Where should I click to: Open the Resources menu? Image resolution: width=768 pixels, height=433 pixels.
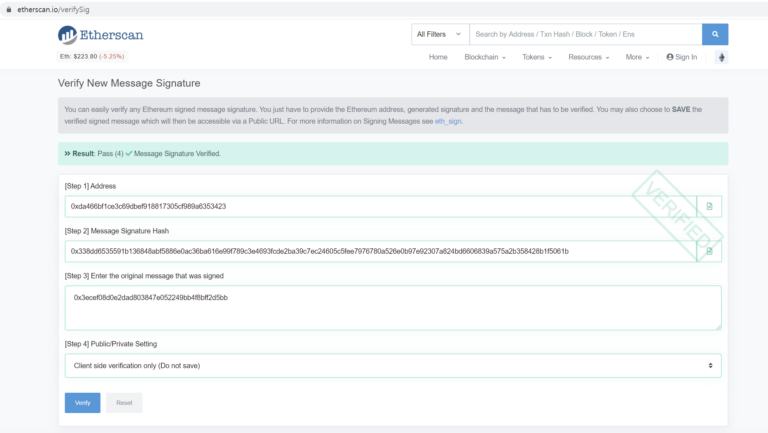[588, 57]
